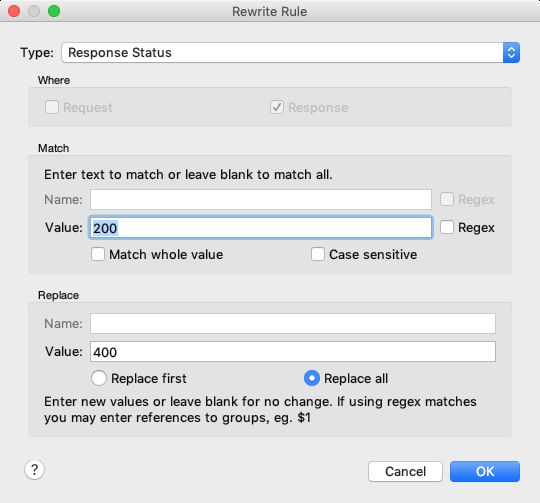This screenshot has height=503, width=540.
Task: Click the green zoom window button
Action: (54, 11)
